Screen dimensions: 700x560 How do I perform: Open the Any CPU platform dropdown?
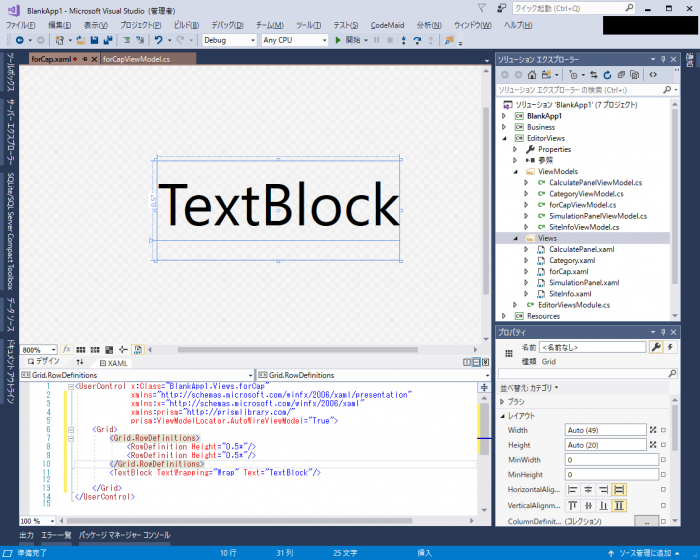(293, 41)
